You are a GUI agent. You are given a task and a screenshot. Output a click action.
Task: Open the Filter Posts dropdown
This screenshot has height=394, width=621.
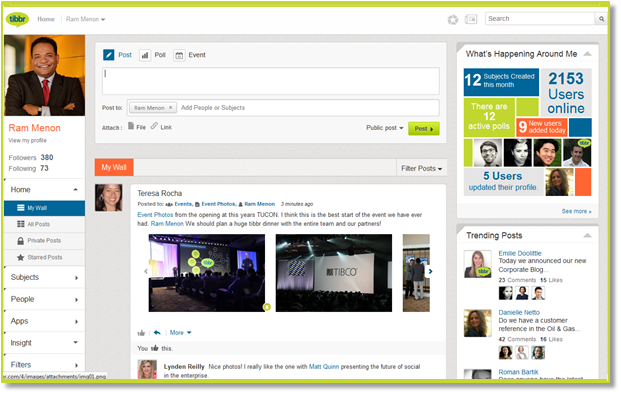coord(421,169)
